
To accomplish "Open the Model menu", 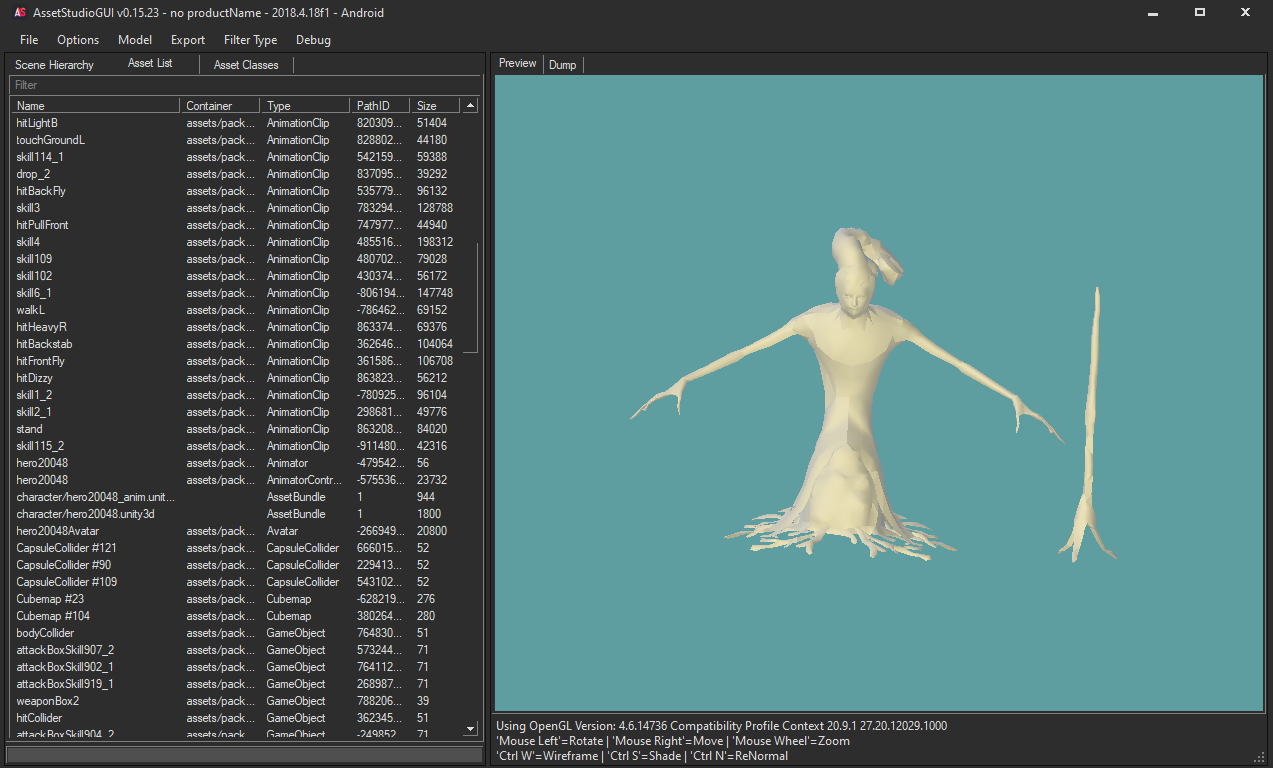I will 135,40.
